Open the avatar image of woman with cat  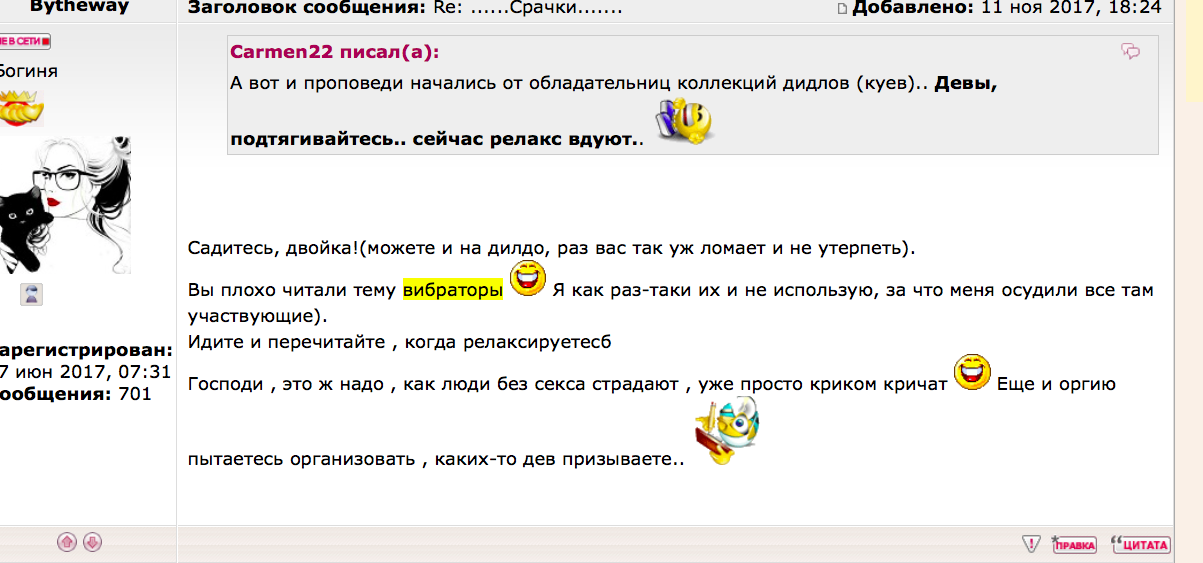click(65, 205)
